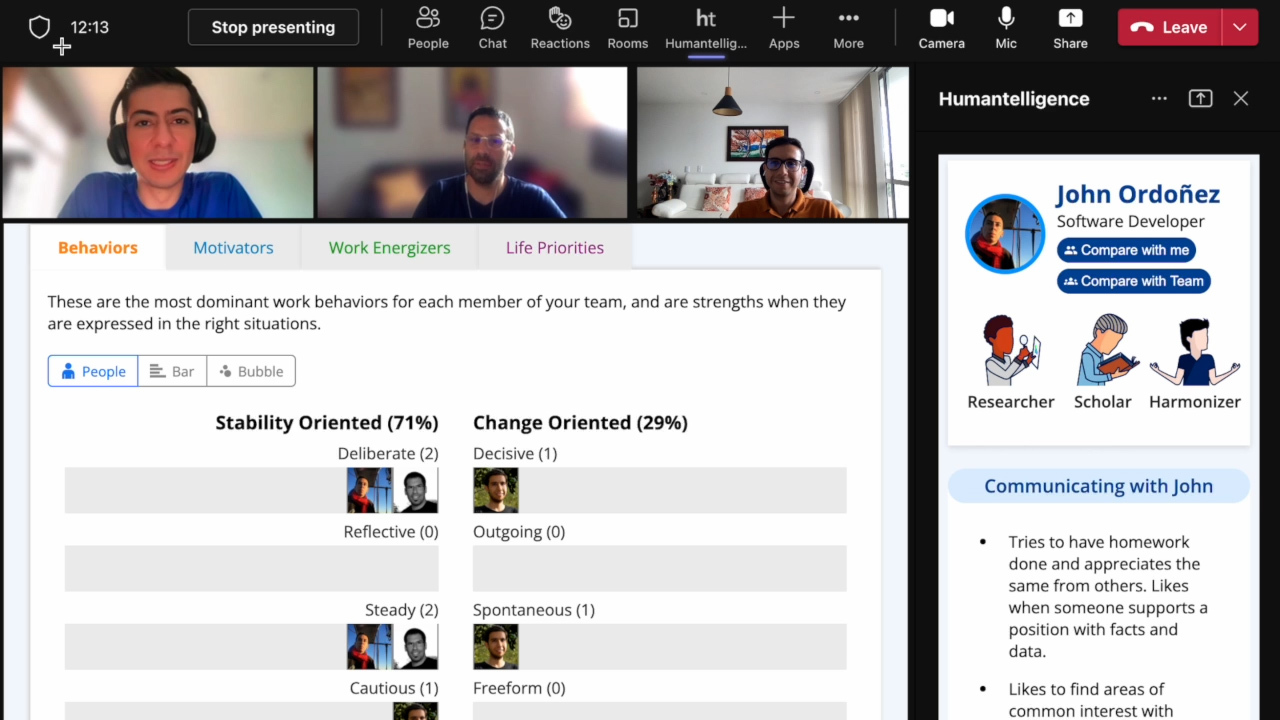This screenshot has width=1280, height=720.
Task: Select the Bar view
Action: 172,371
